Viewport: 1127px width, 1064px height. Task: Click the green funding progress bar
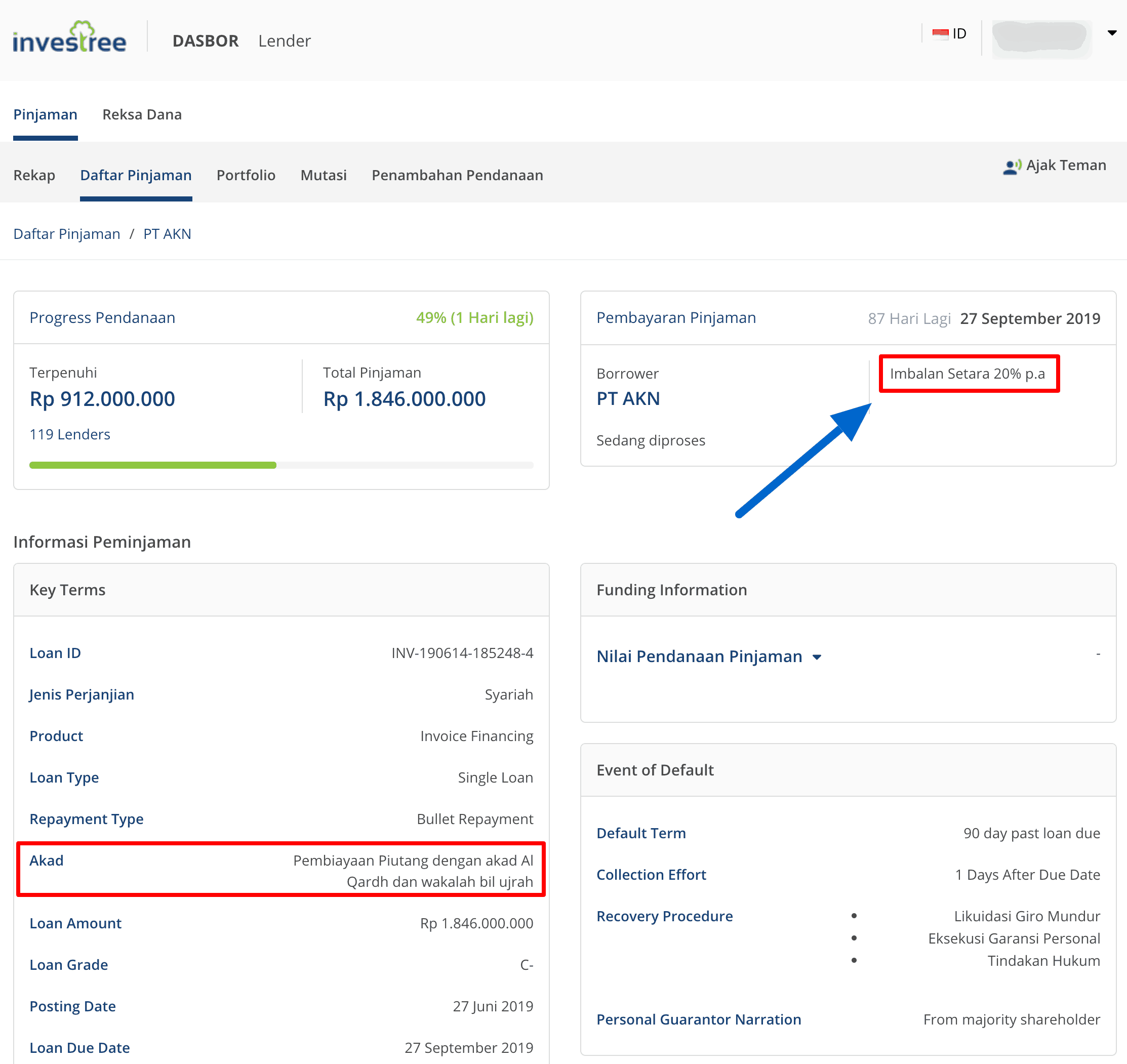[x=153, y=465]
